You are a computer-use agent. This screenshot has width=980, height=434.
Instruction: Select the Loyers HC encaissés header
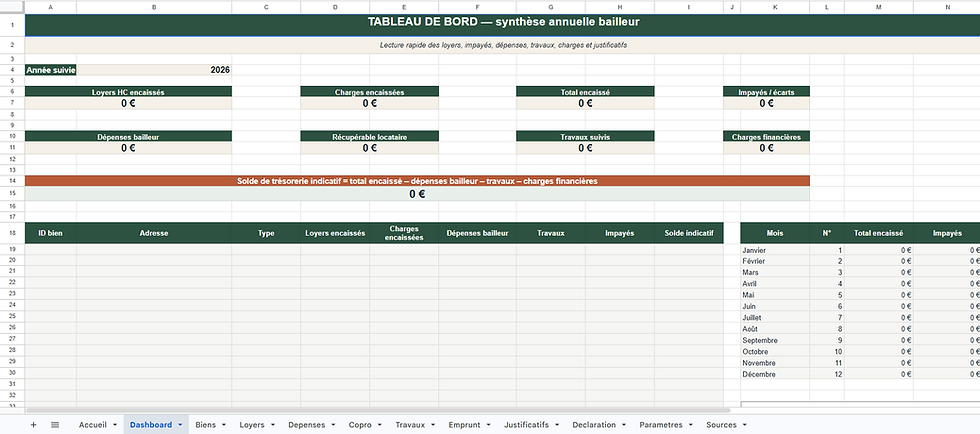pyautogui.click(x=128, y=92)
